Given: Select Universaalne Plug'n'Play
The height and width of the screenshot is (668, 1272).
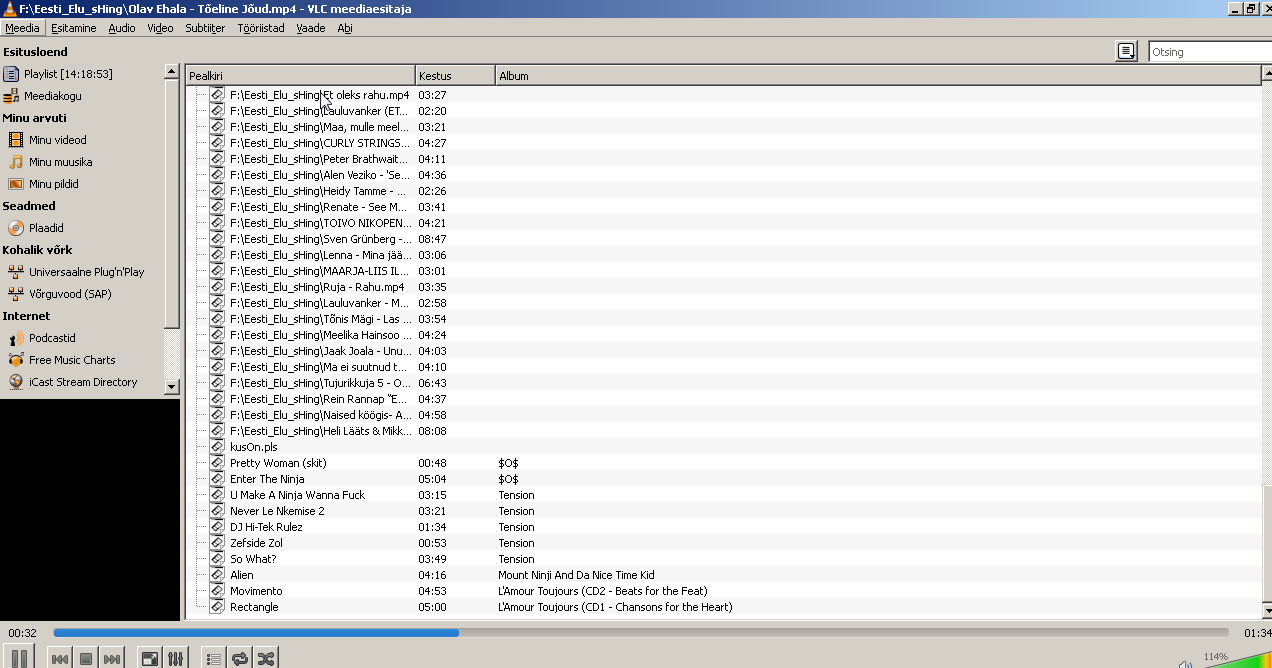Looking at the screenshot, I should point(86,272).
